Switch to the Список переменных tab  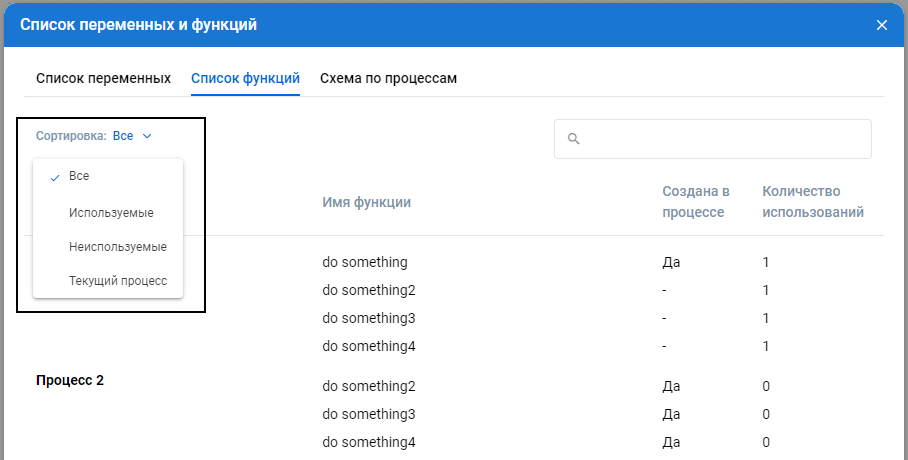(103, 78)
